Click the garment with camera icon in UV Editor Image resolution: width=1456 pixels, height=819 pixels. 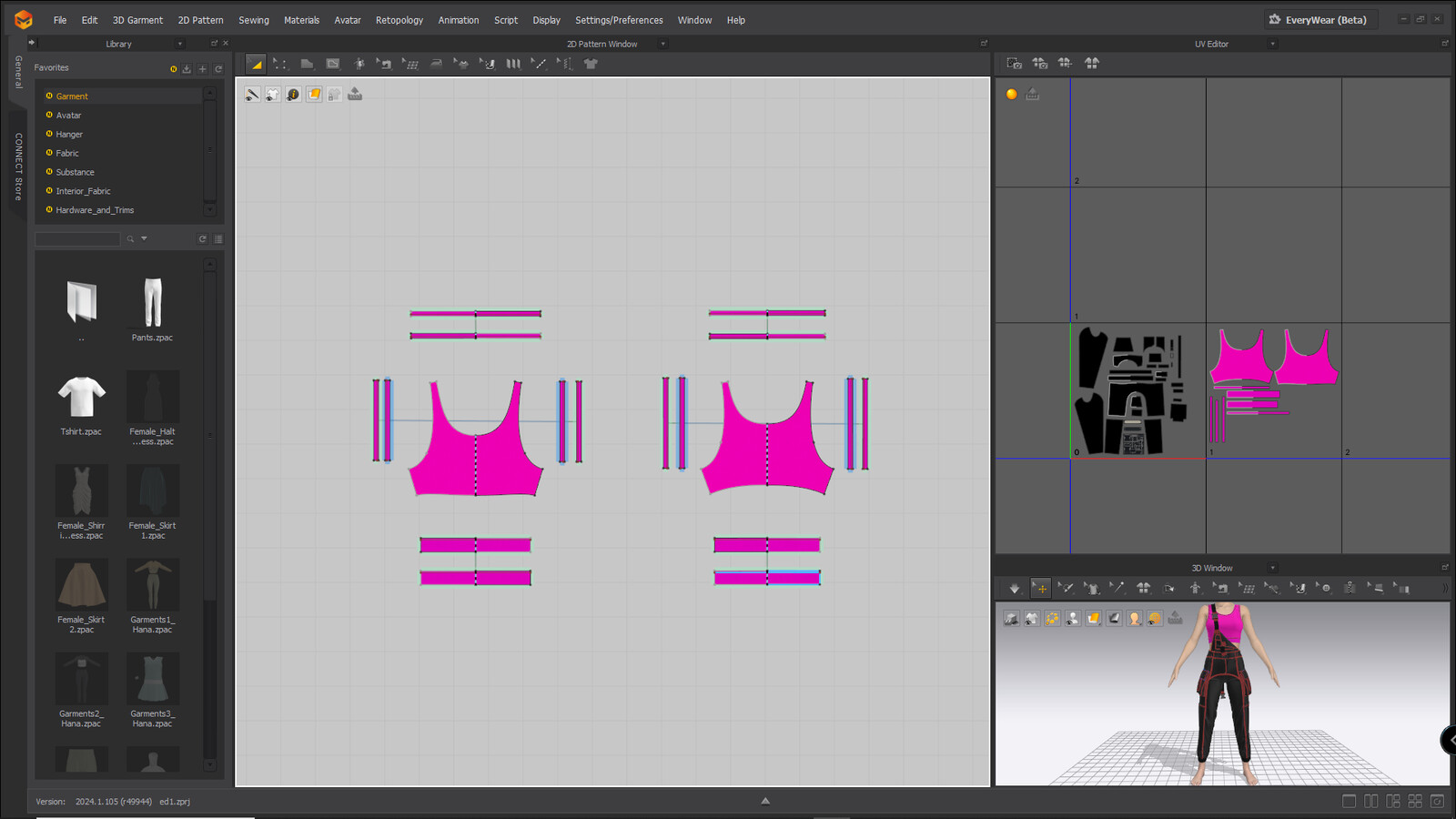(1039, 63)
